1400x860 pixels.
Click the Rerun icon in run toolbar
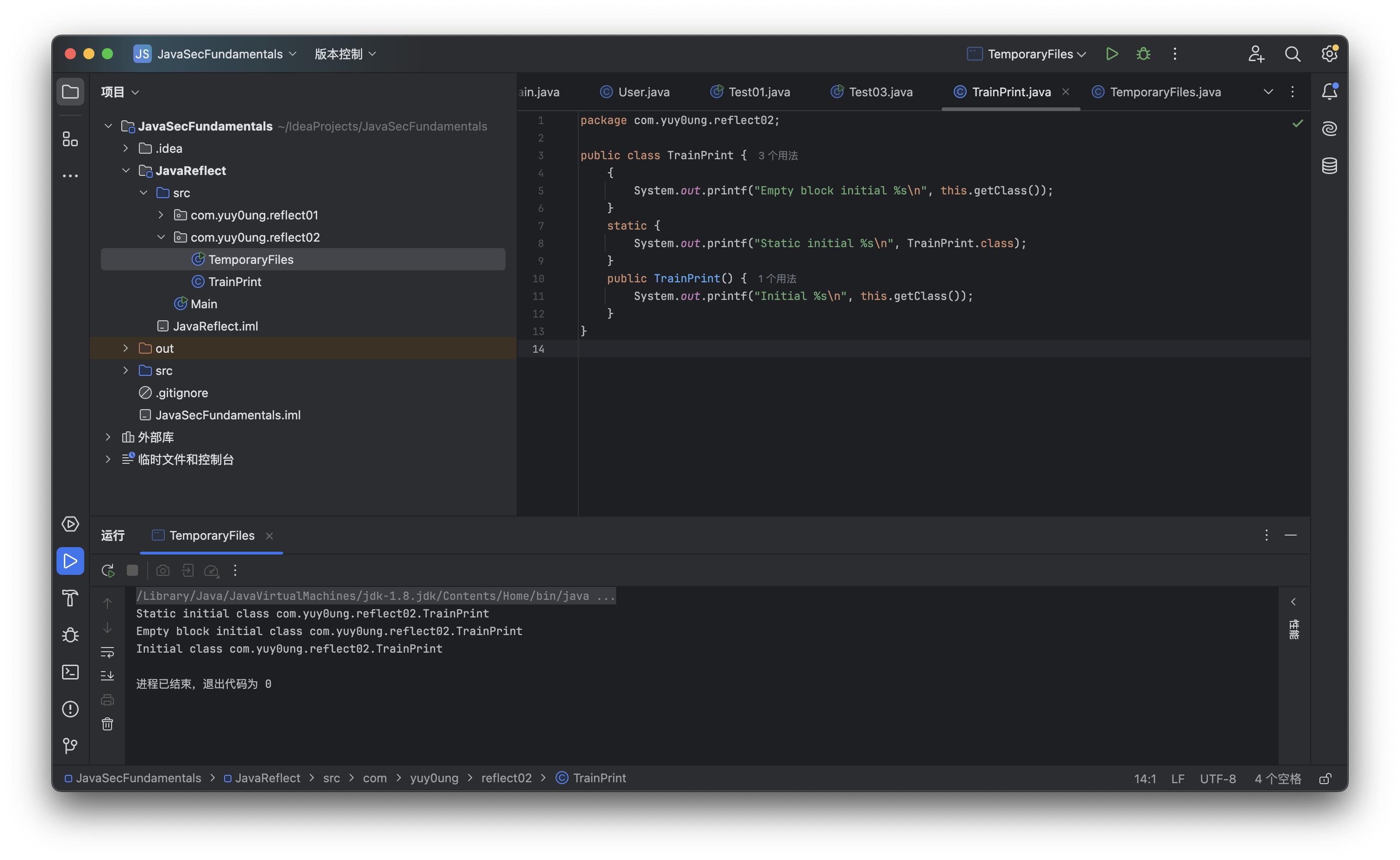[x=107, y=571]
